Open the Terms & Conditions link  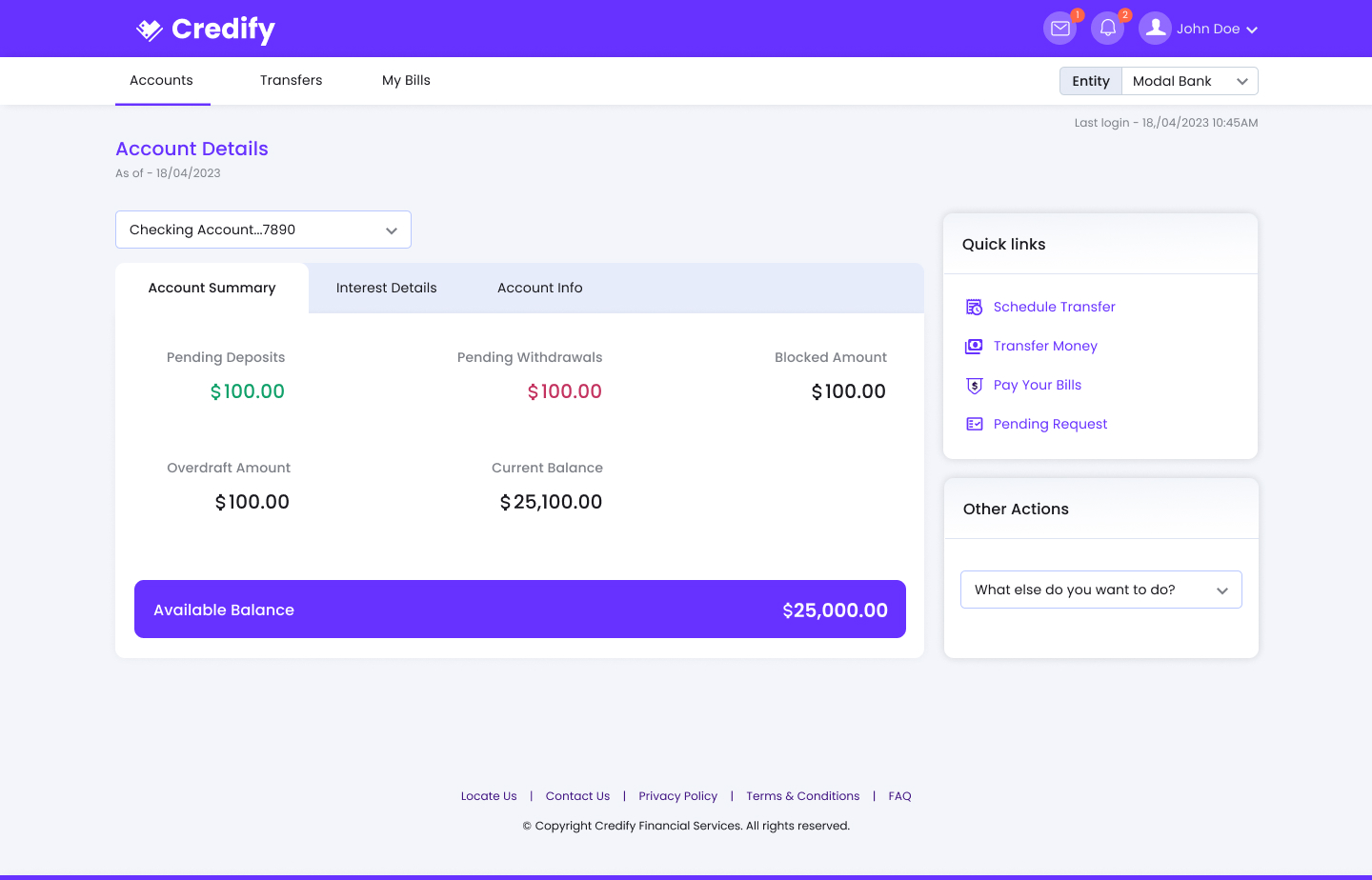point(802,796)
